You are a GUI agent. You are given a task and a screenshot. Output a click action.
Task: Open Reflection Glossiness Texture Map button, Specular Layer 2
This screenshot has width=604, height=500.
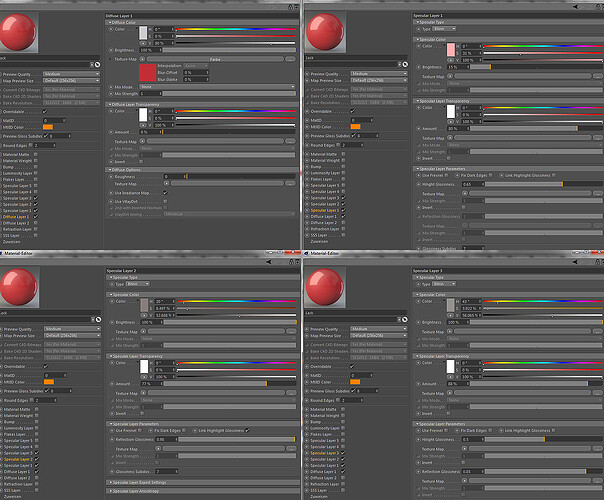(x=158, y=449)
